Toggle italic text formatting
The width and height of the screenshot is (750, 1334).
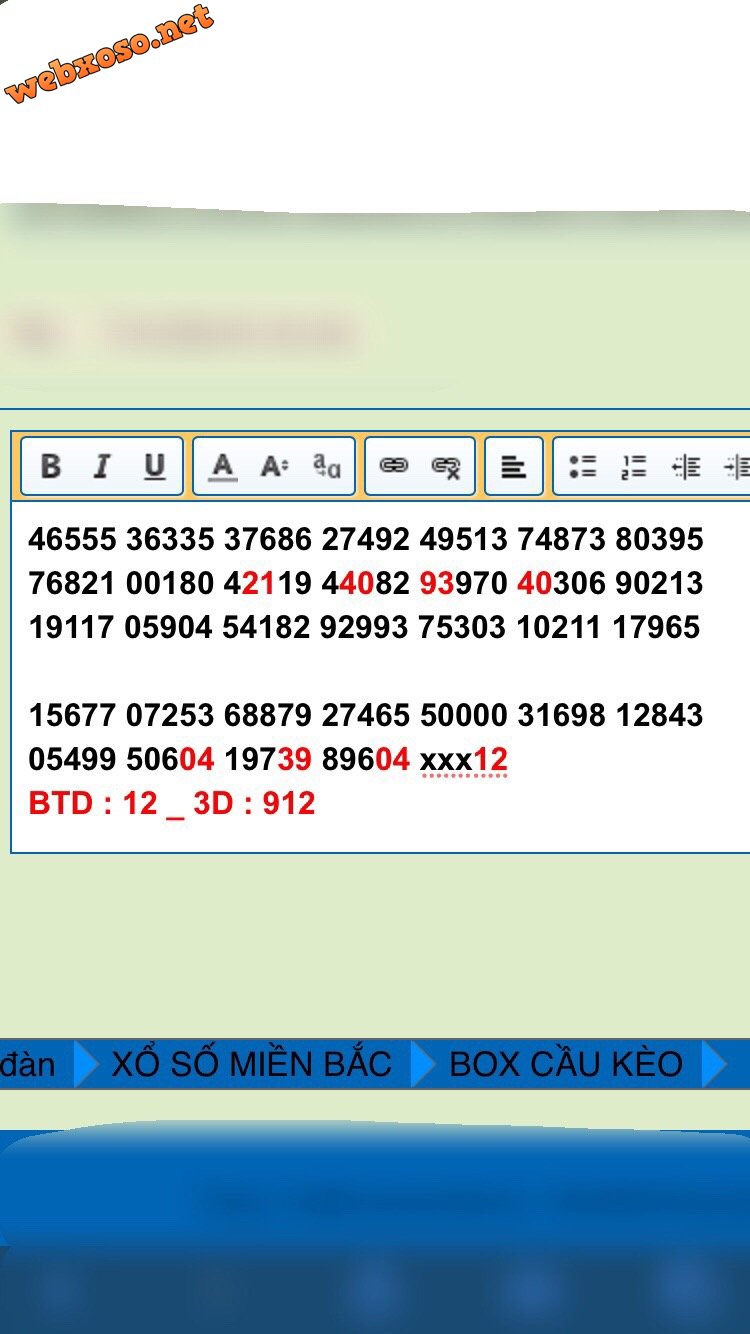coord(101,466)
